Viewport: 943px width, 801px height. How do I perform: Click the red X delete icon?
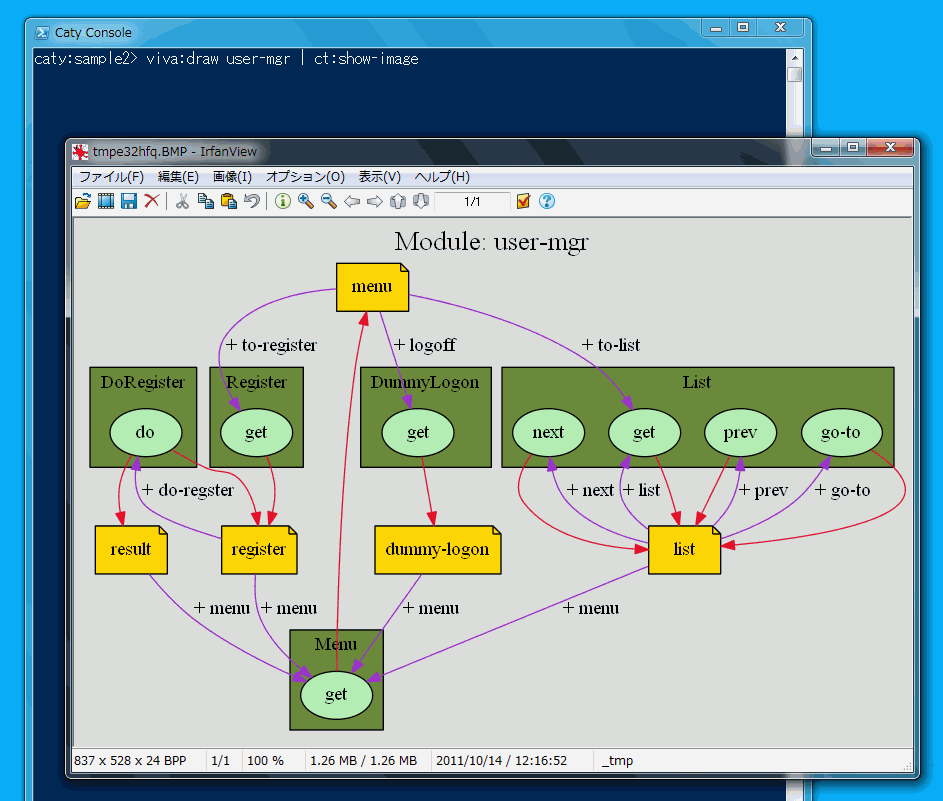152,202
